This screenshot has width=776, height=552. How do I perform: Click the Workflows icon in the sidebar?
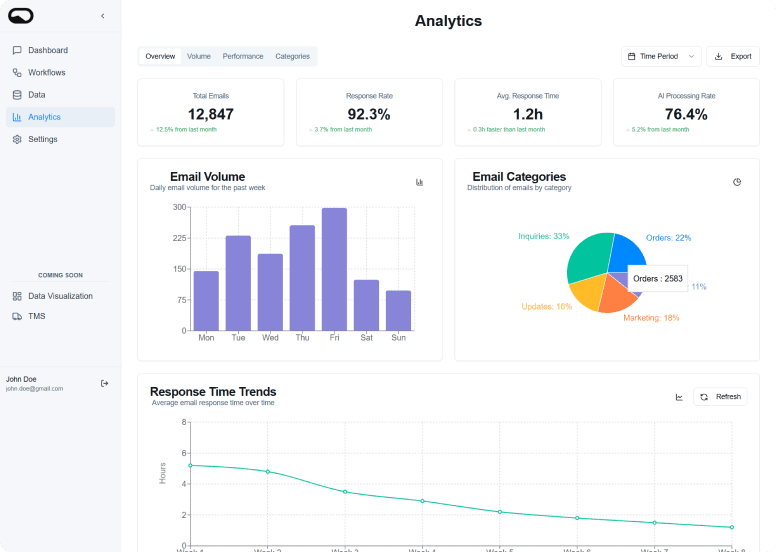pos(17,72)
